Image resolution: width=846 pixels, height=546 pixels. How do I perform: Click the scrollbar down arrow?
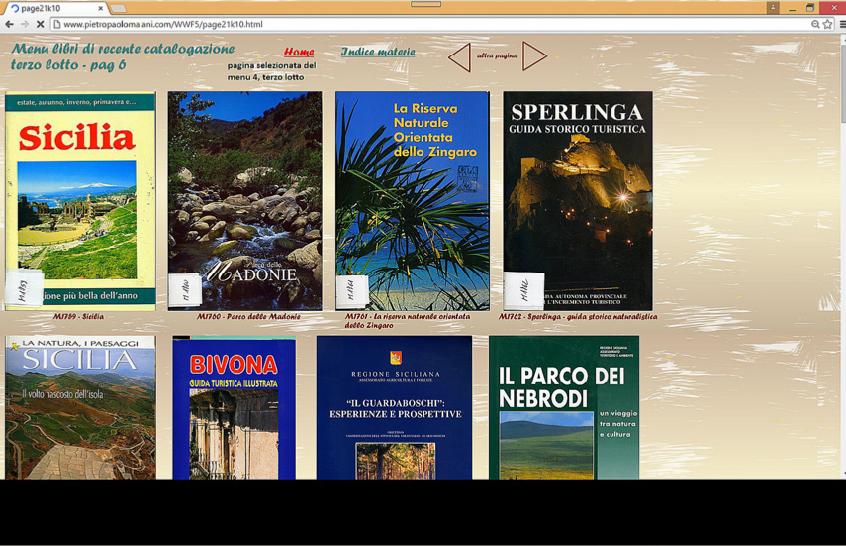point(842,475)
